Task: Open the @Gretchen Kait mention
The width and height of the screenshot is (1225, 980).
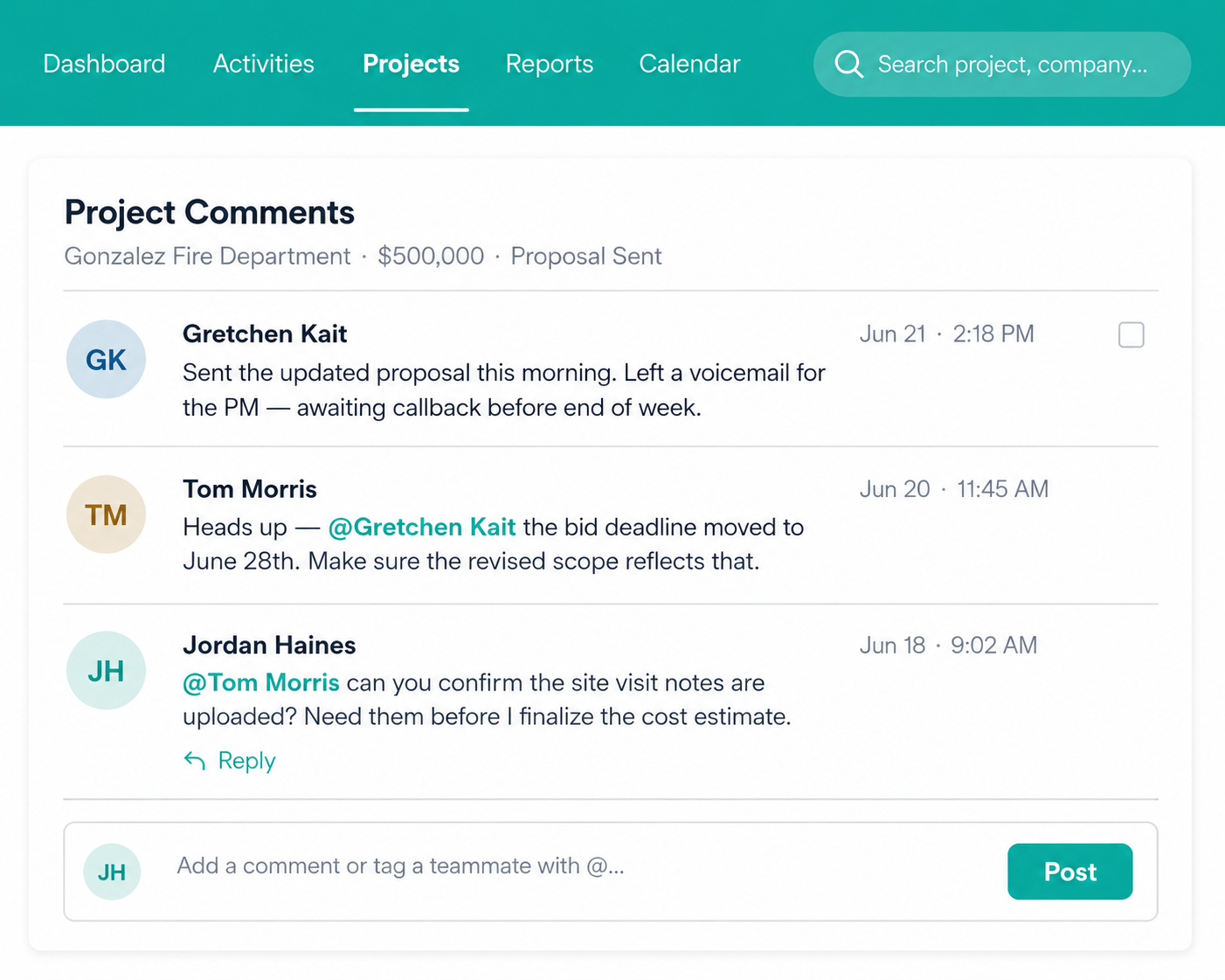Action: (422, 527)
